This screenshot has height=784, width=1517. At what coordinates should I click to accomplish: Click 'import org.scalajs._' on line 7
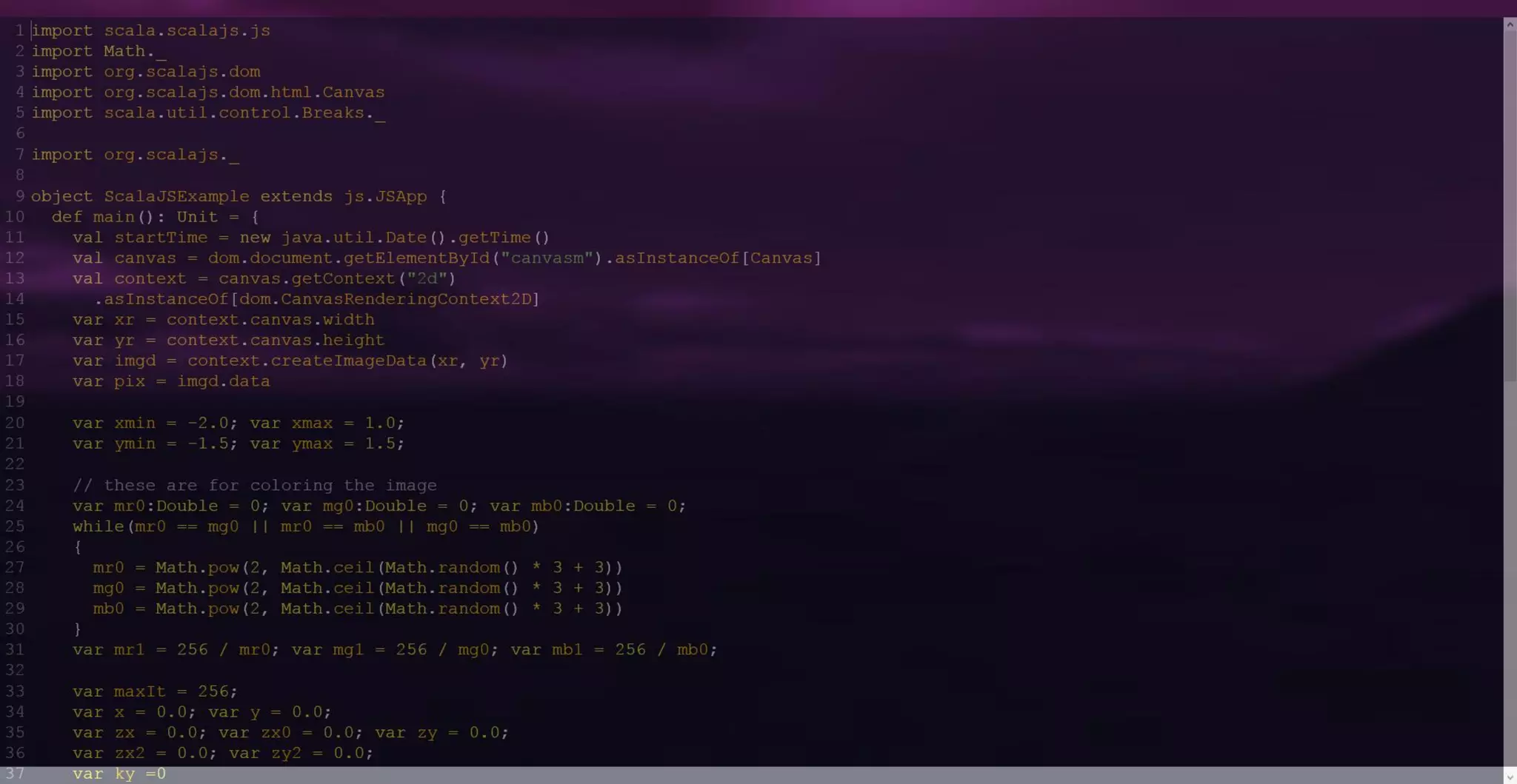click(135, 155)
